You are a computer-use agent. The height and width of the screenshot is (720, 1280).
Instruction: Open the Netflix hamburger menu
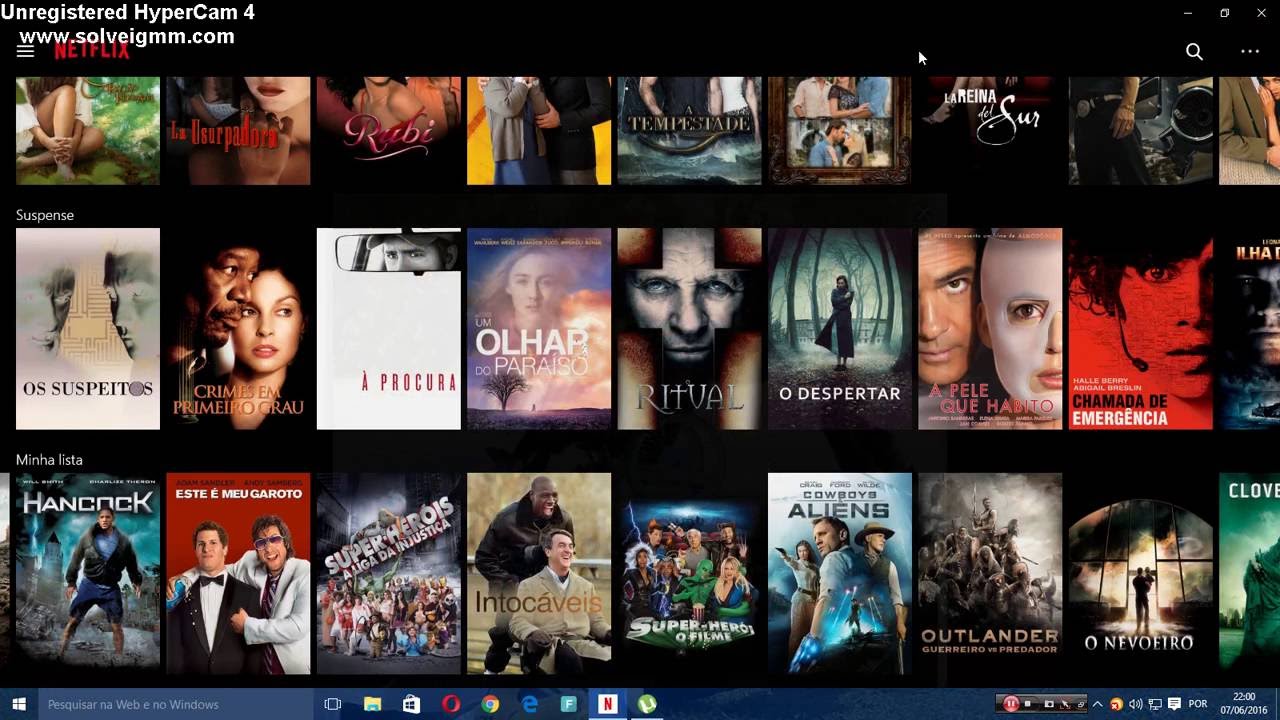pos(25,51)
